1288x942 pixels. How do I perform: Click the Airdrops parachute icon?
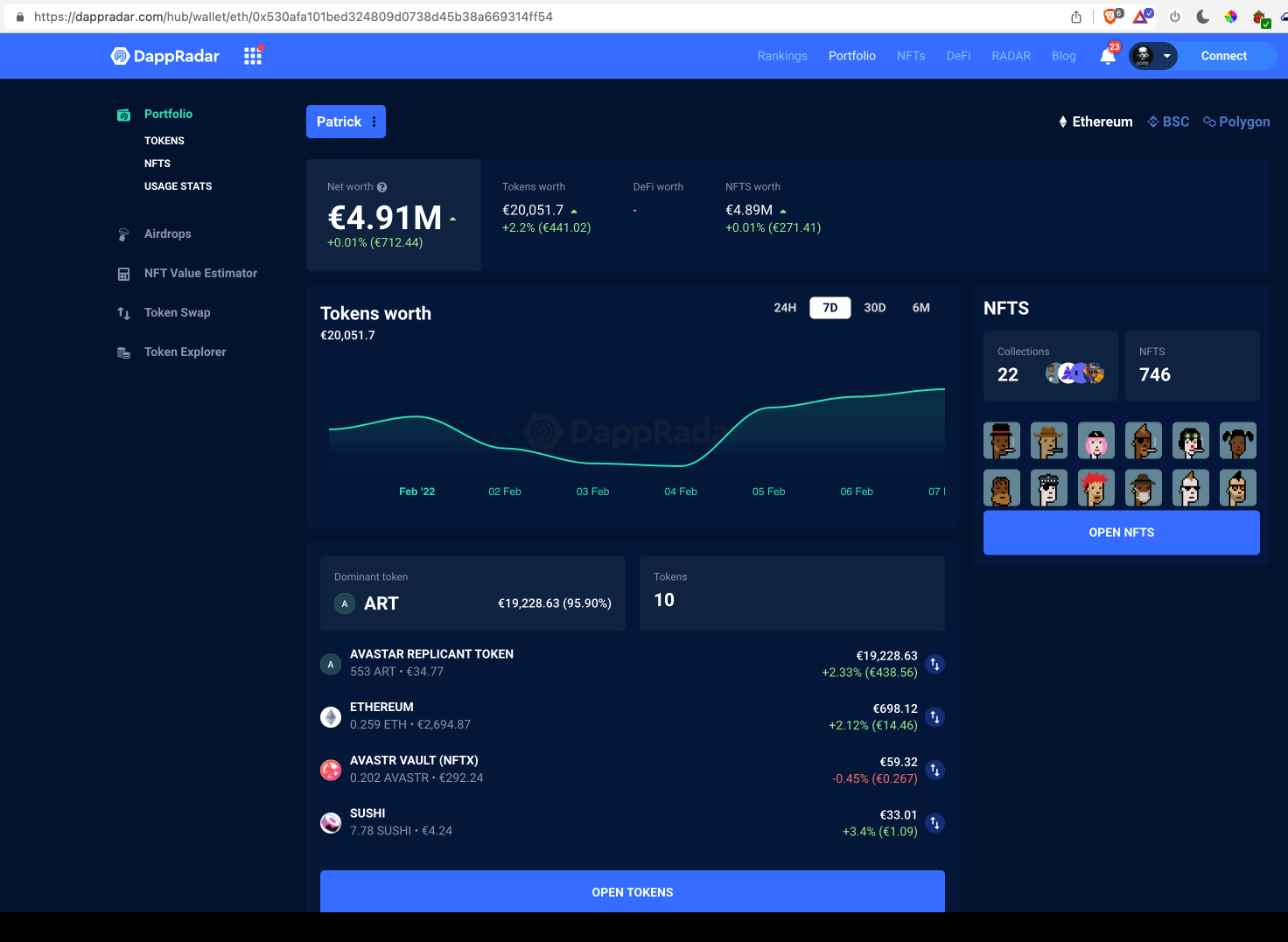[123, 234]
